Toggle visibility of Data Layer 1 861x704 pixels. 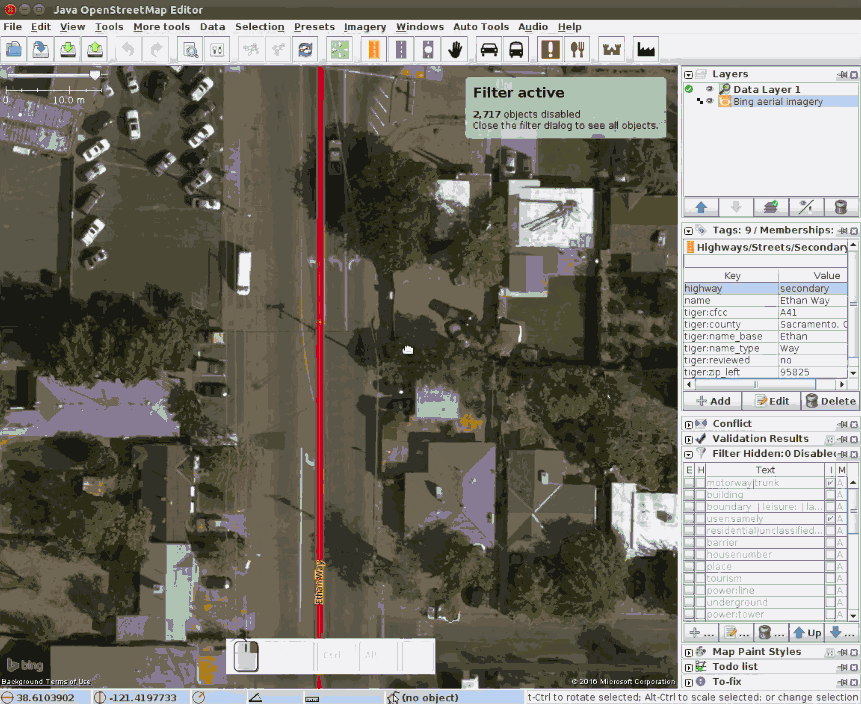(x=709, y=89)
